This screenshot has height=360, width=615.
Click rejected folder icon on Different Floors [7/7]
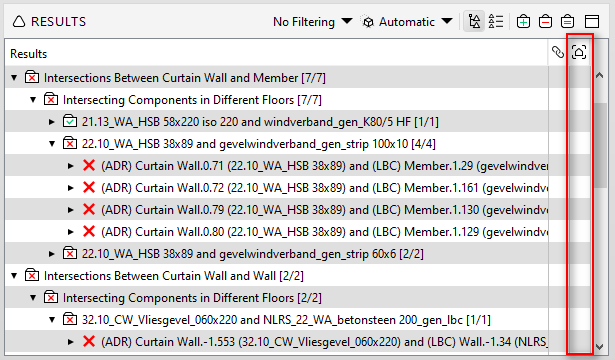(51, 99)
